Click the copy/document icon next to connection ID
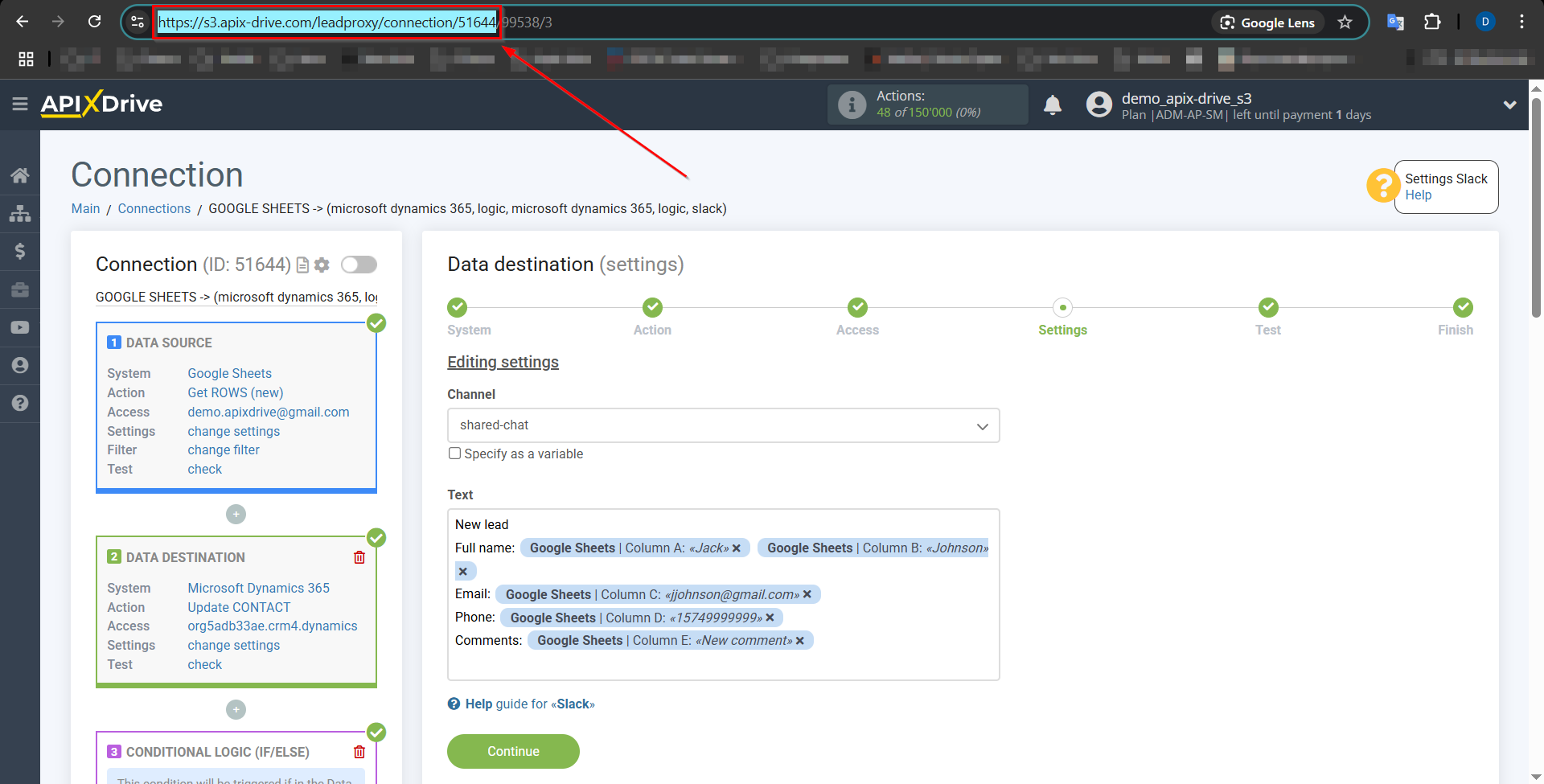This screenshot has width=1544, height=784. point(303,265)
